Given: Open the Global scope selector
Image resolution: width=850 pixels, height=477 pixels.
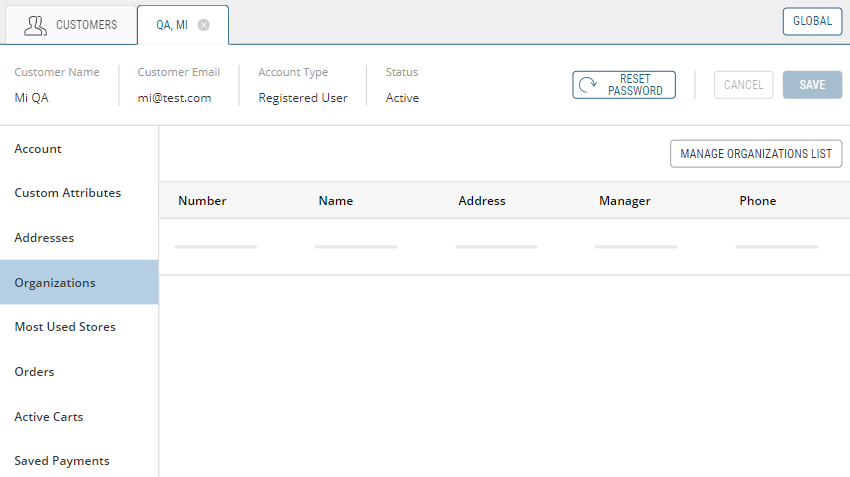Looking at the screenshot, I should (x=812, y=21).
